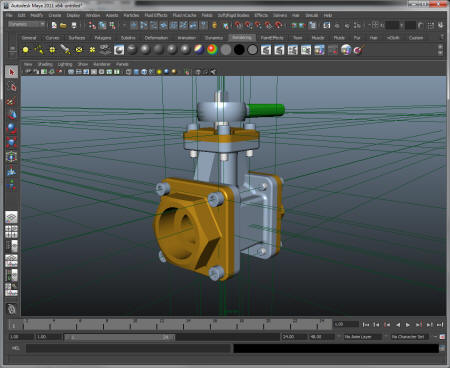Image resolution: width=450 pixels, height=368 pixels.
Task: Create a volume light from the shelf
Action: click(x=92, y=50)
